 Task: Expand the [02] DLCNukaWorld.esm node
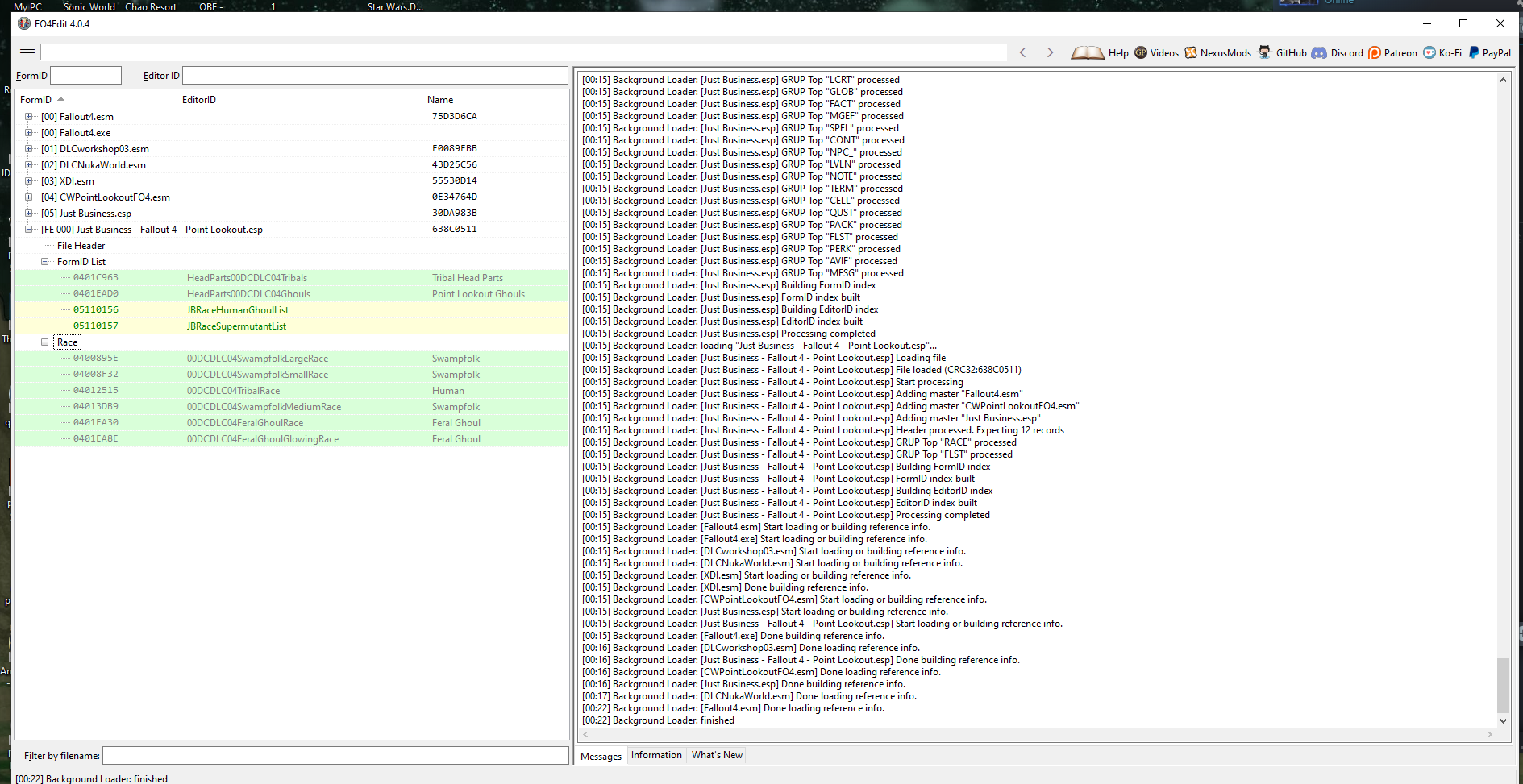coord(29,164)
